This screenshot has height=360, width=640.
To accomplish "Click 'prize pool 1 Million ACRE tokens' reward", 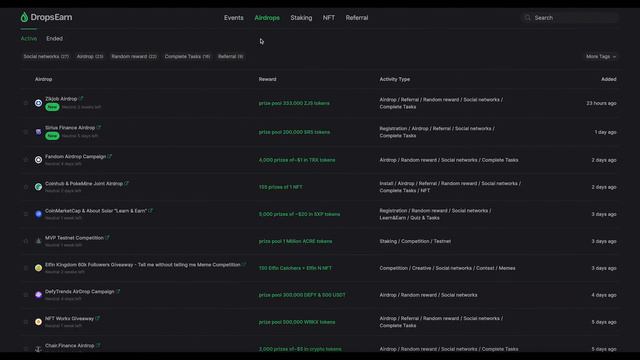I will 295,241.
